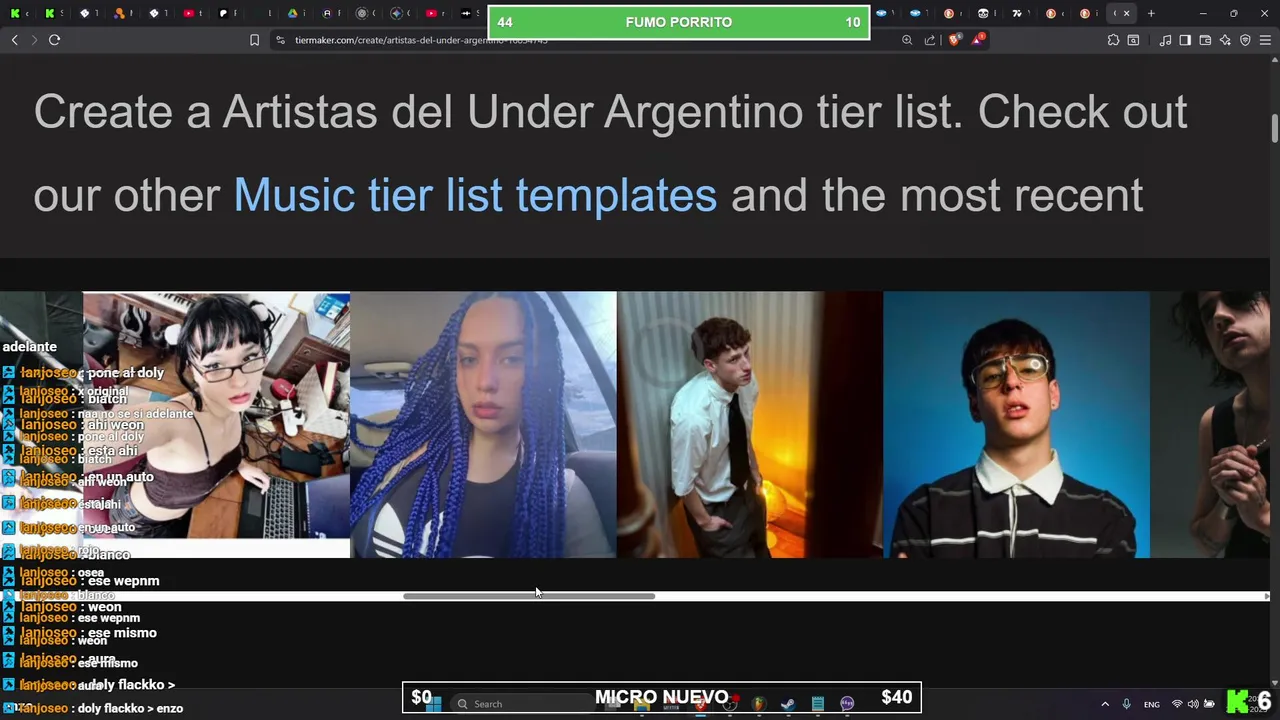The width and height of the screenshot is (1280, 720).
Task: Click the horizontal scrollbar thumb under the images
Action: pyautogui.click(x=529, y=596)
